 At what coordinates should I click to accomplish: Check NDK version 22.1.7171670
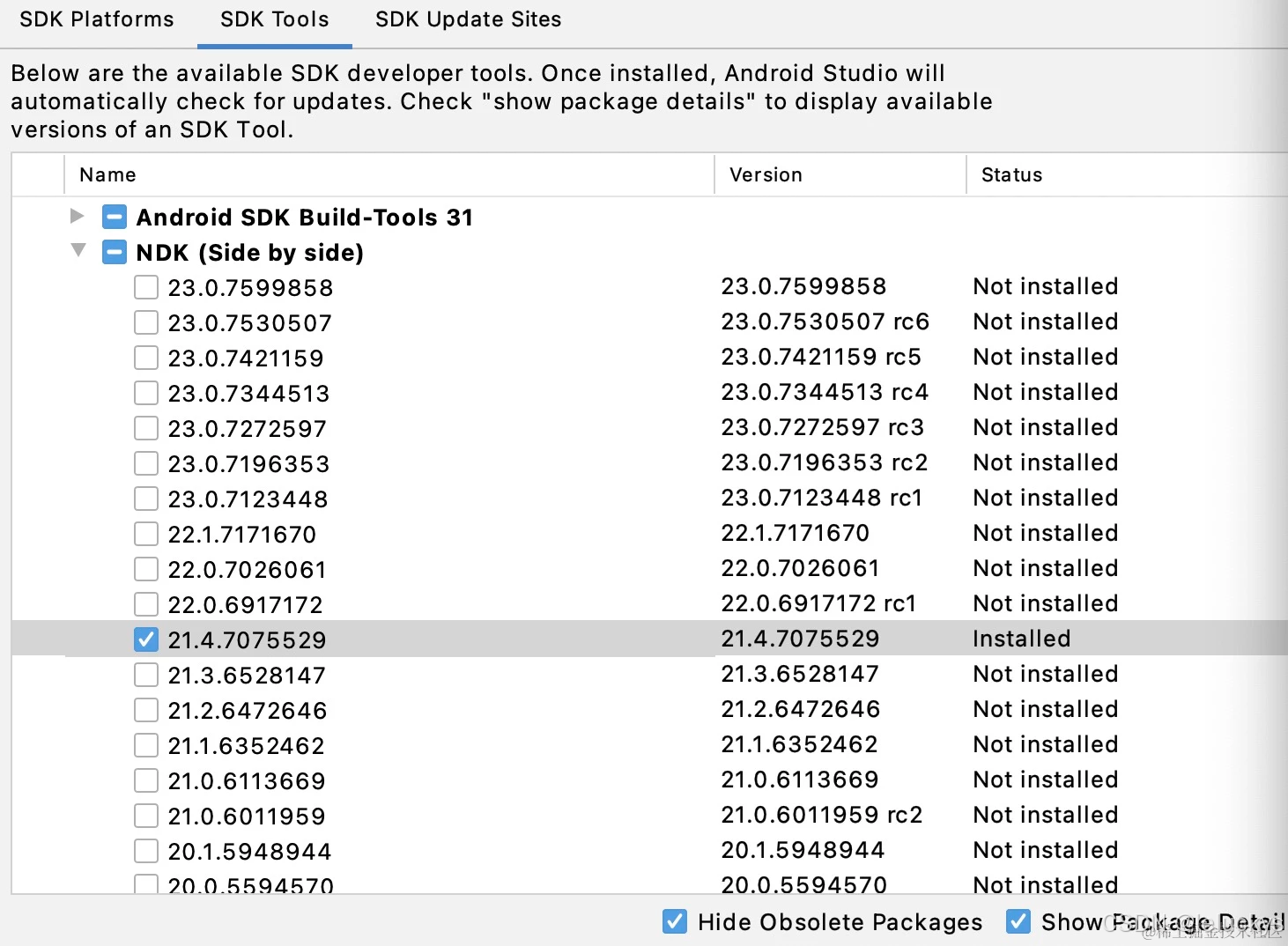146,534
